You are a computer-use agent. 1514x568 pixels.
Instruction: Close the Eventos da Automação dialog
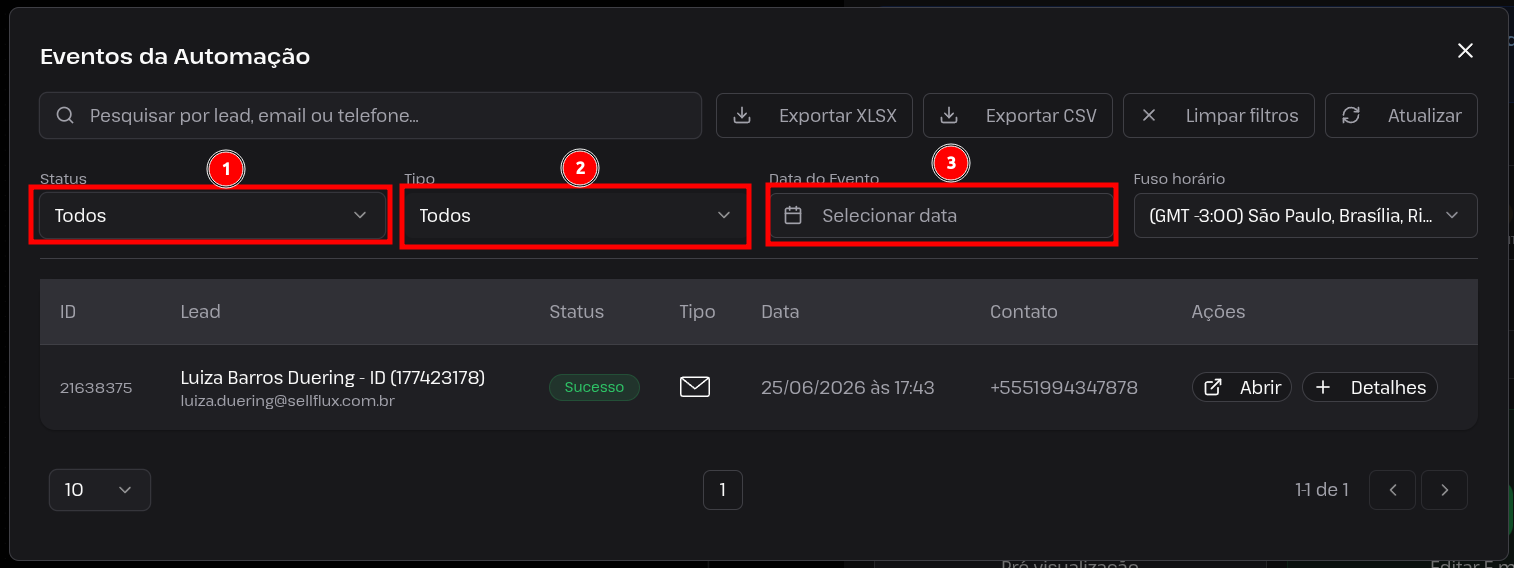click(x=1465, y=51)
